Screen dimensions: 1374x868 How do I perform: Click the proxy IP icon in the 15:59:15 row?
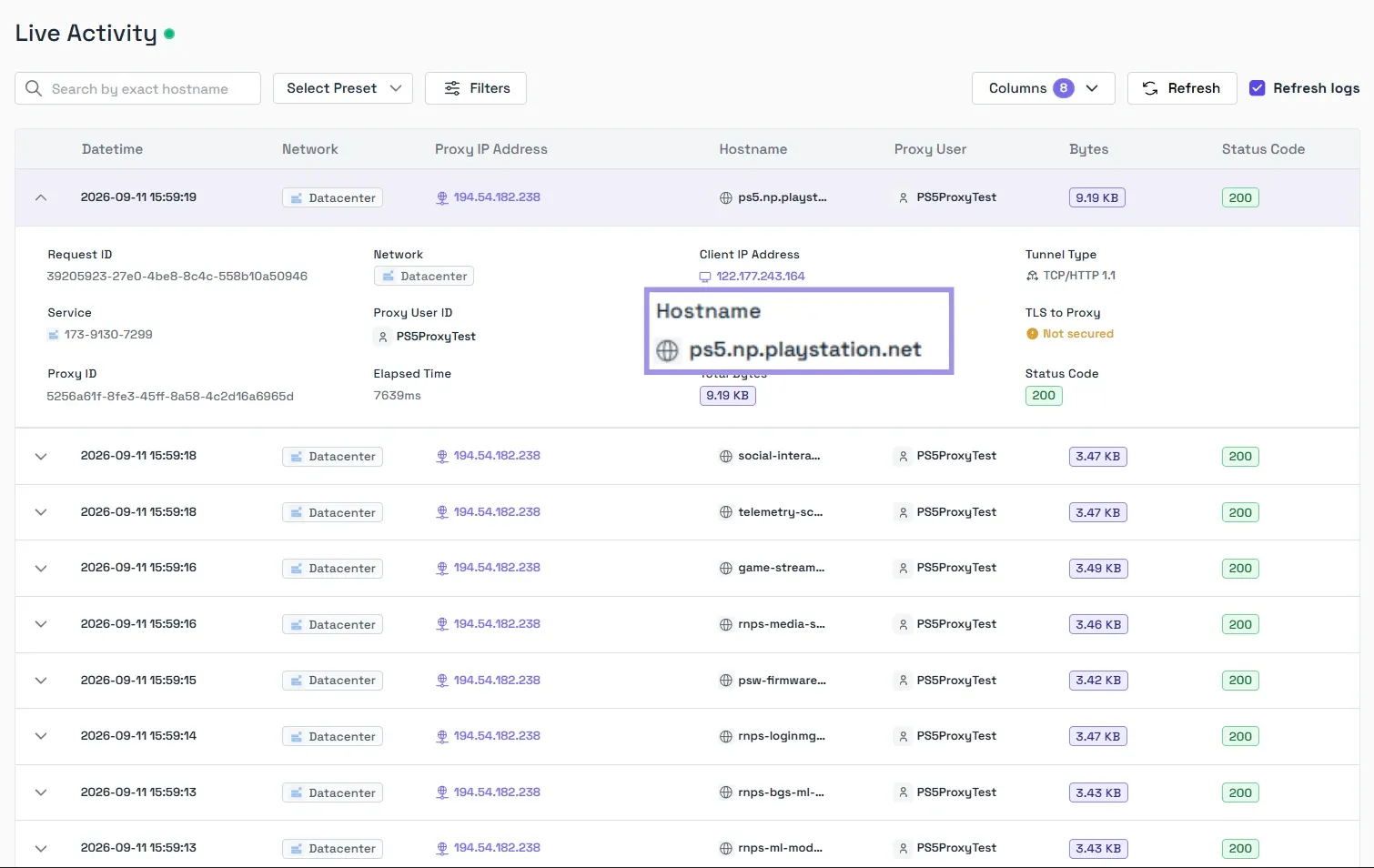click(x=442, y=680)
